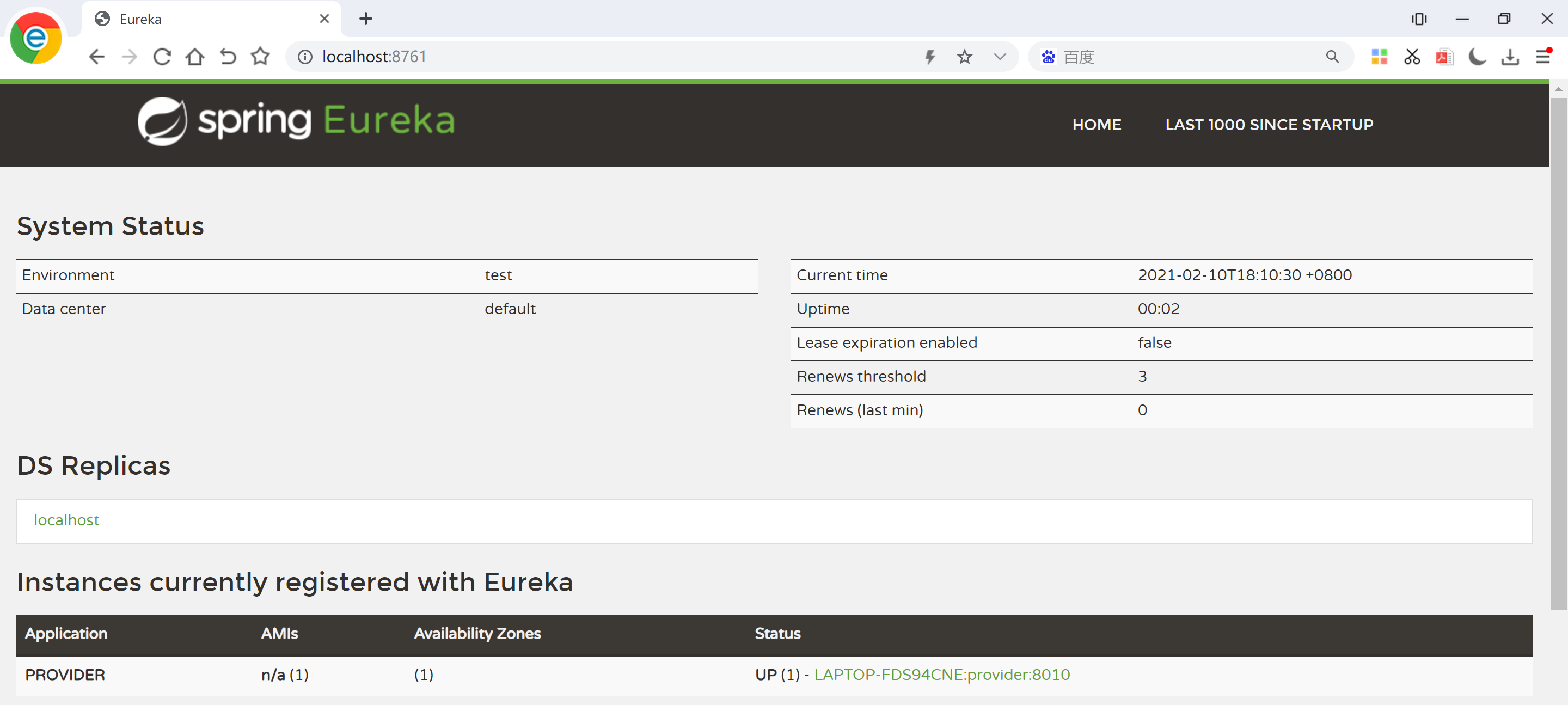Bookmark this page with the address bar star

965,57
